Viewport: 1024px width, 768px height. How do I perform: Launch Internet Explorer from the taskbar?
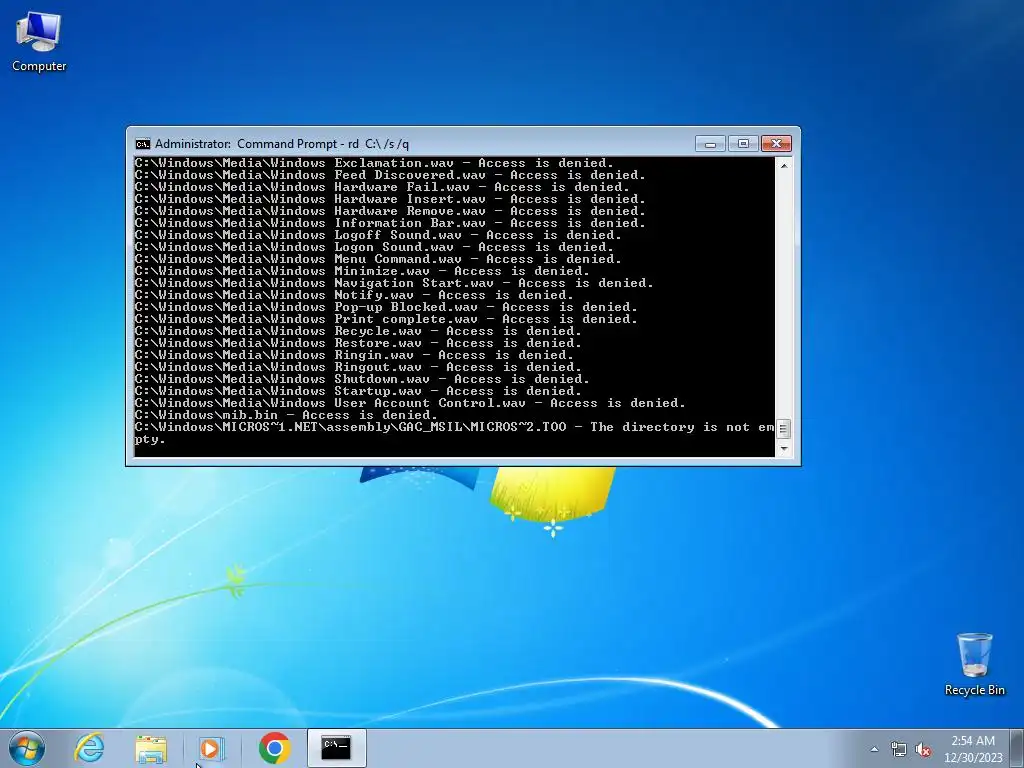click(89, 748)
